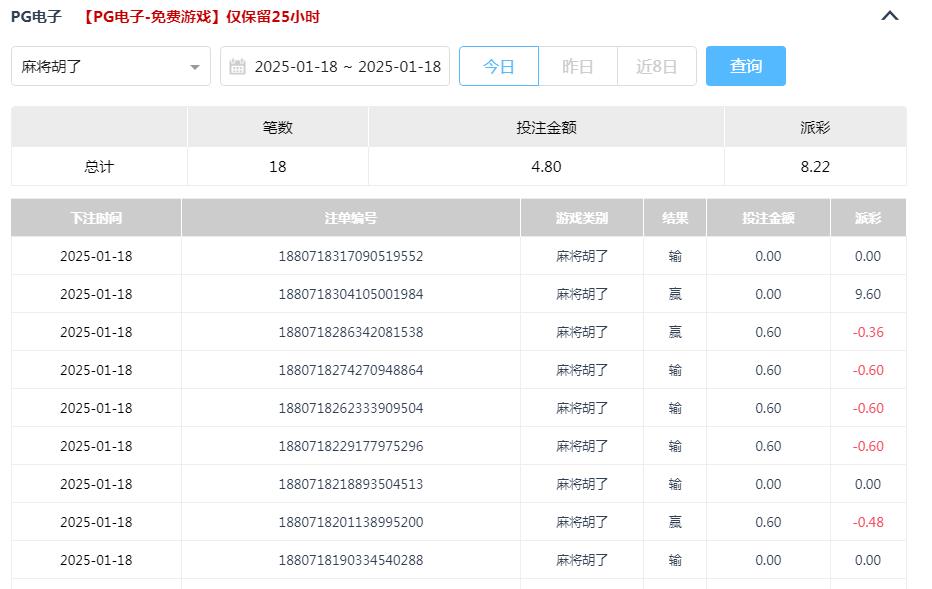Click the 下注时间 column header
Image resolution: width=932 pixels, height=589 pixels.
(x=95, y=217)
